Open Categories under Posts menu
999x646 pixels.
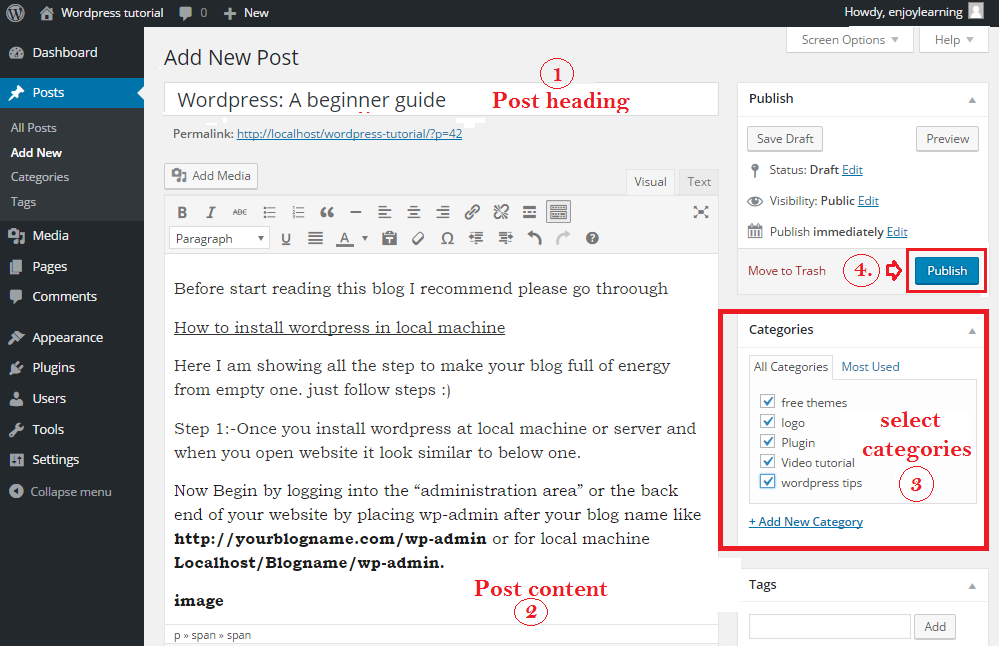pos(40,177)
